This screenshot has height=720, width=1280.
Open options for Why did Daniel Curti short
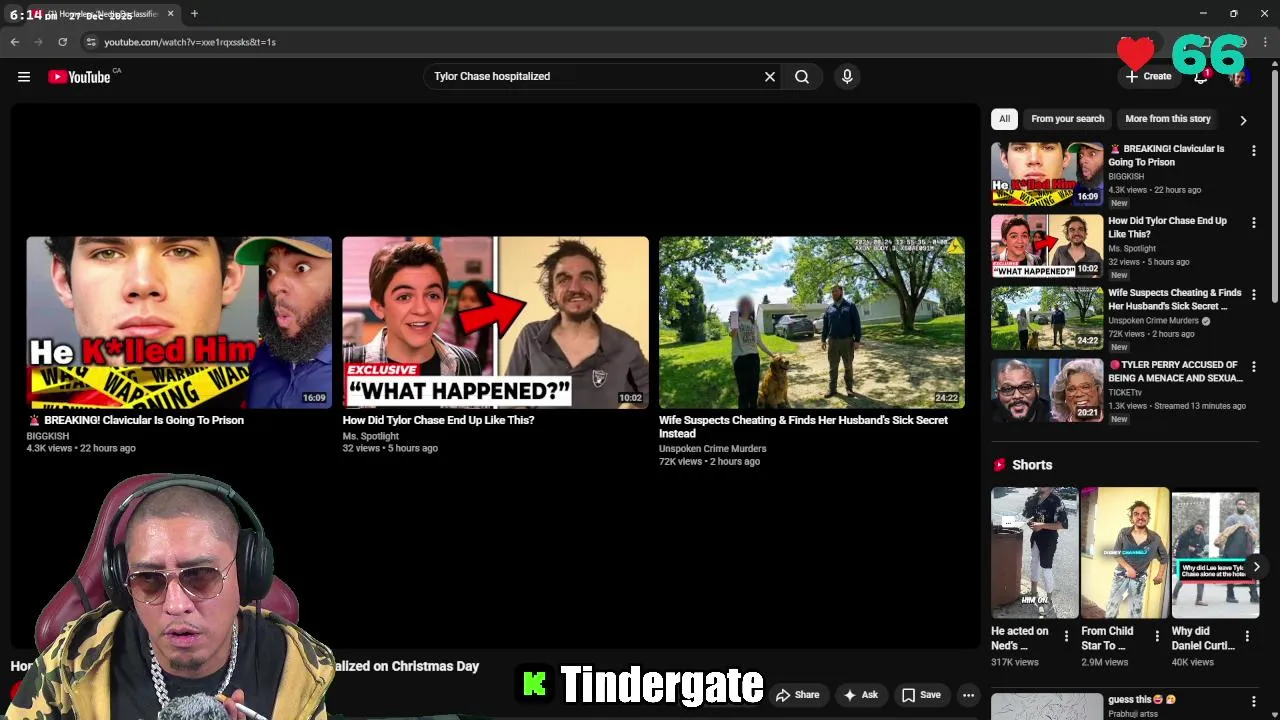pos(1247,636)
